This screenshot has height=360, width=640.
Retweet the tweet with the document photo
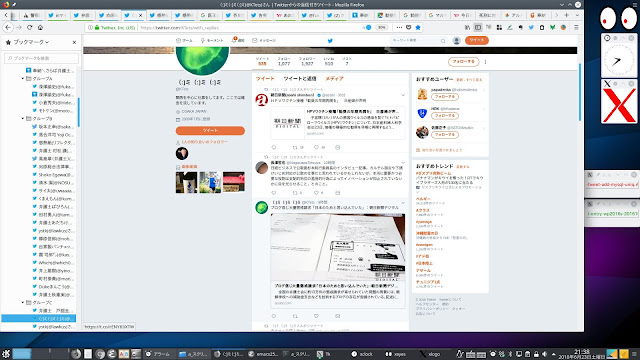tap(295, 316)
